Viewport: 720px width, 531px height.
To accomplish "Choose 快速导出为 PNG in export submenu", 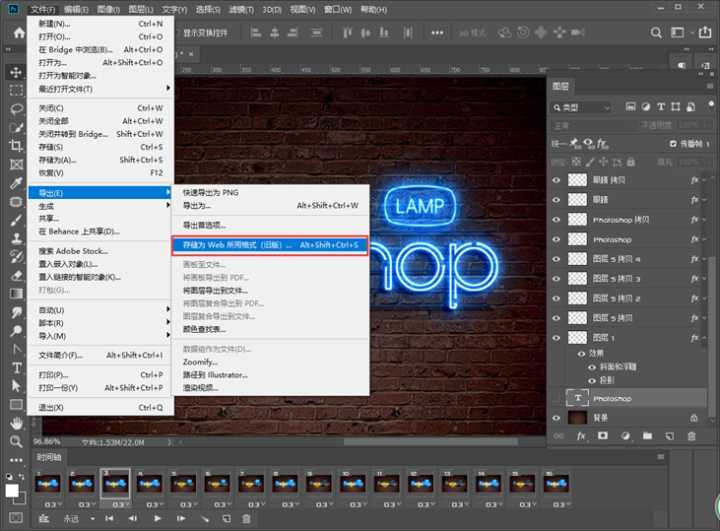I will click(271, 192).
